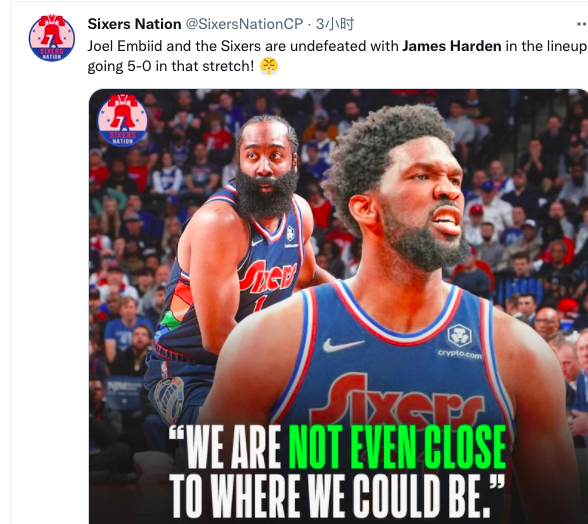Viewport: 588px width, 524px height.
Task: Click the Sixers Nation display name
Action: tap(134, 24)
